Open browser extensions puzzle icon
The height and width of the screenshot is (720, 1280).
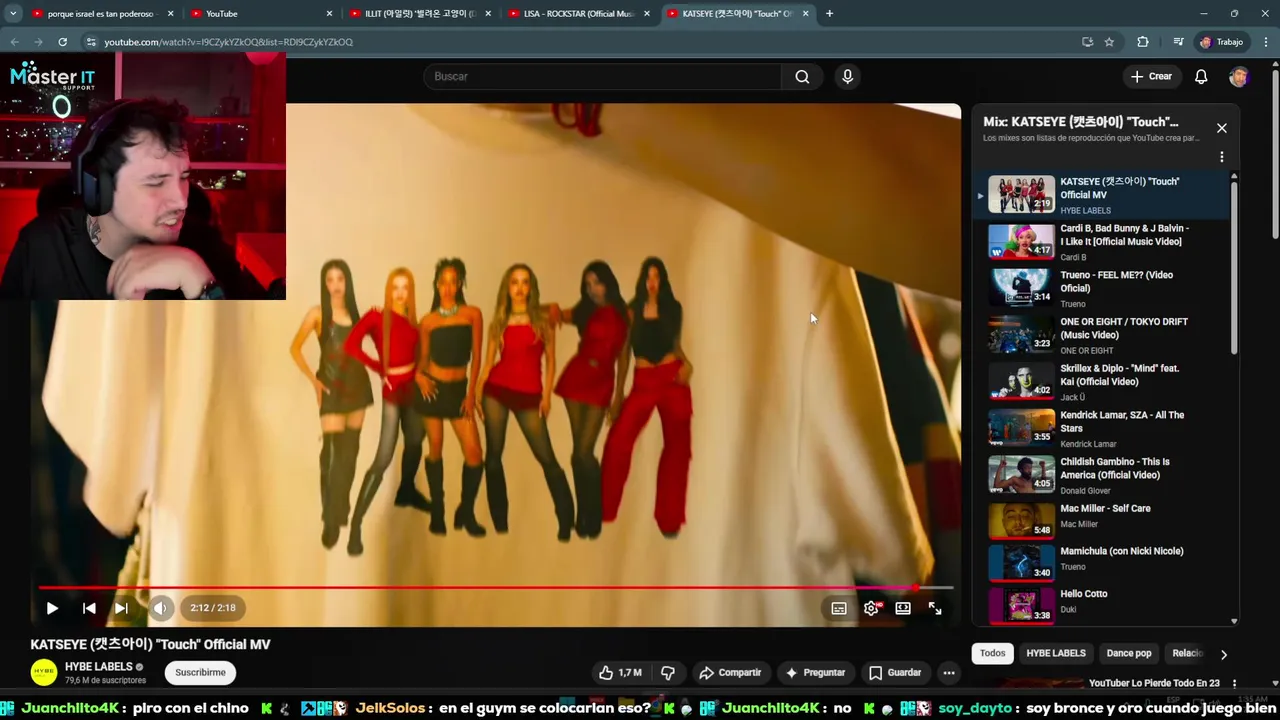coord(1143,42)
